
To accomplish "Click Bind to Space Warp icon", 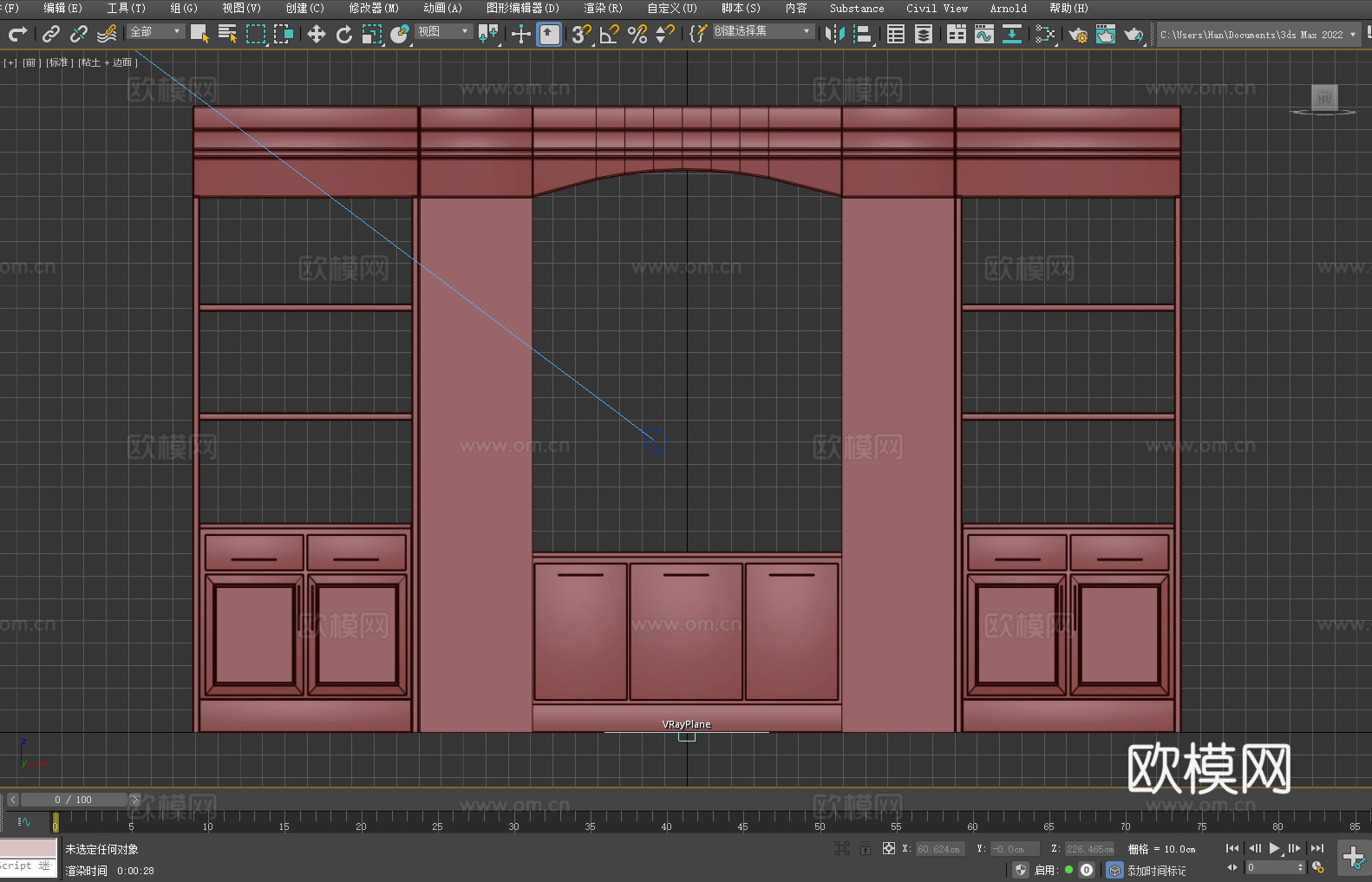I will (x=107, y=34).
